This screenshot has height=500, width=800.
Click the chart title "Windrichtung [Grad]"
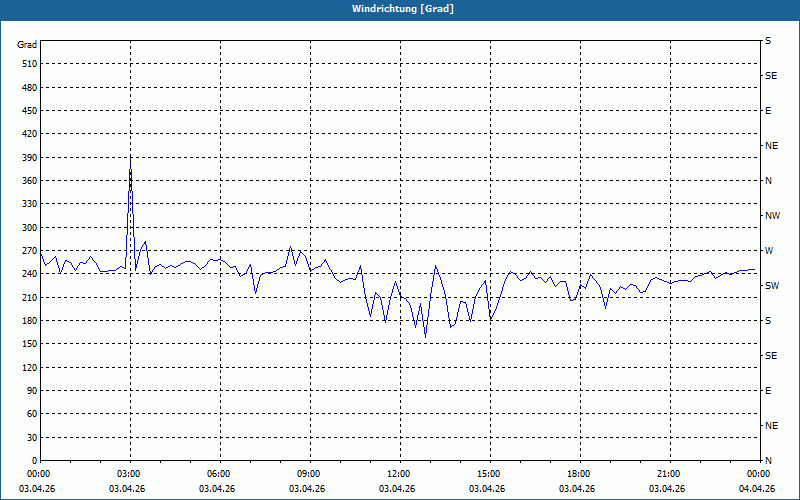[403, 9]
